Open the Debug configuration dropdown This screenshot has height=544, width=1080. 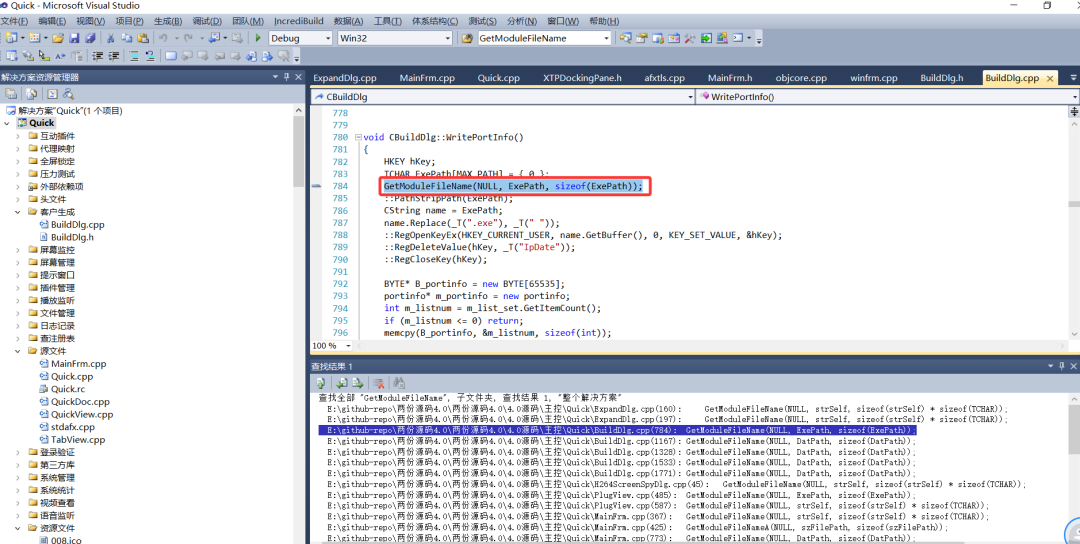point(326,38)
